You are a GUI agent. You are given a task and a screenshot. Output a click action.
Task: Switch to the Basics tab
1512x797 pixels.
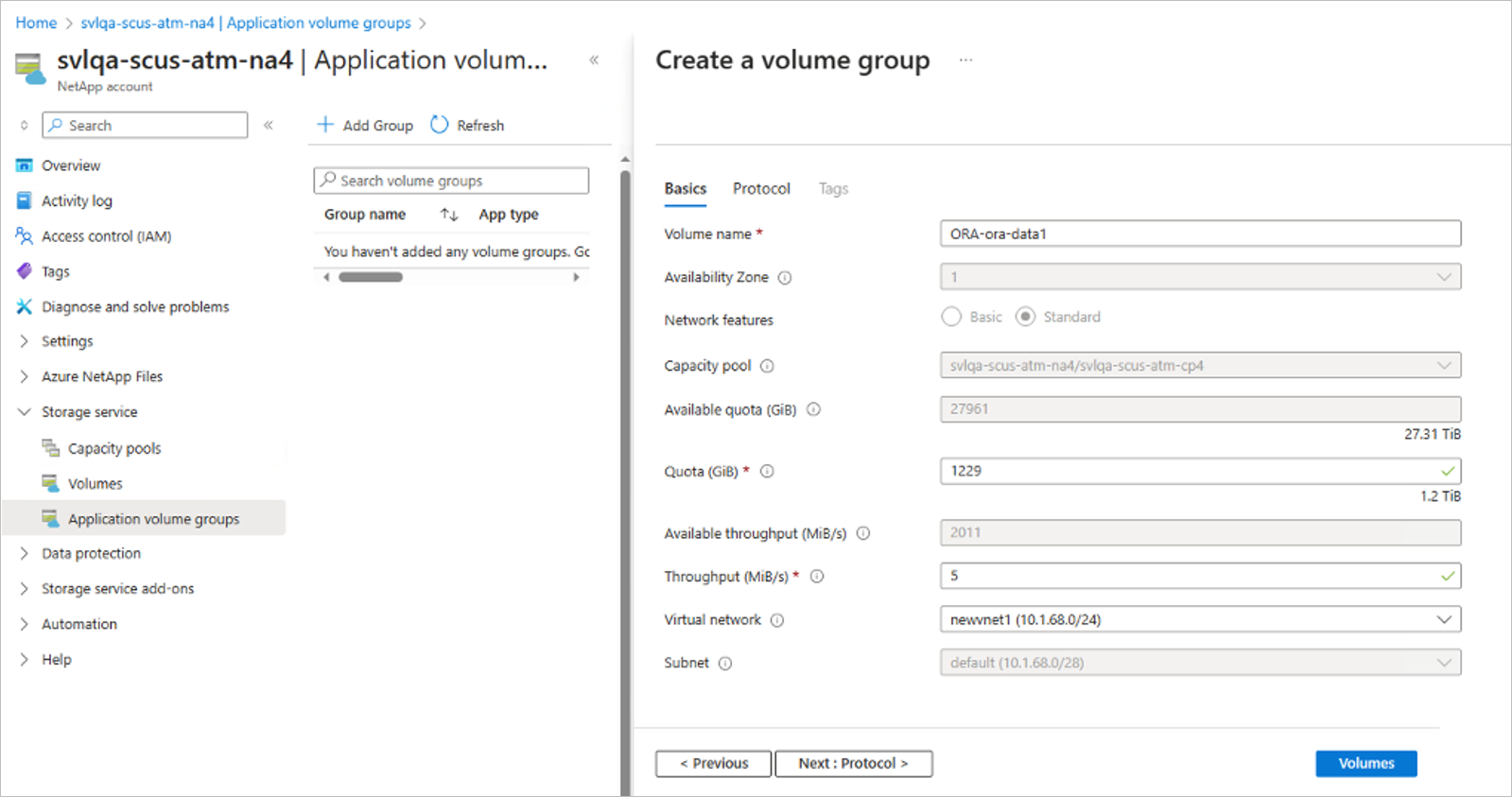(685, 189)
